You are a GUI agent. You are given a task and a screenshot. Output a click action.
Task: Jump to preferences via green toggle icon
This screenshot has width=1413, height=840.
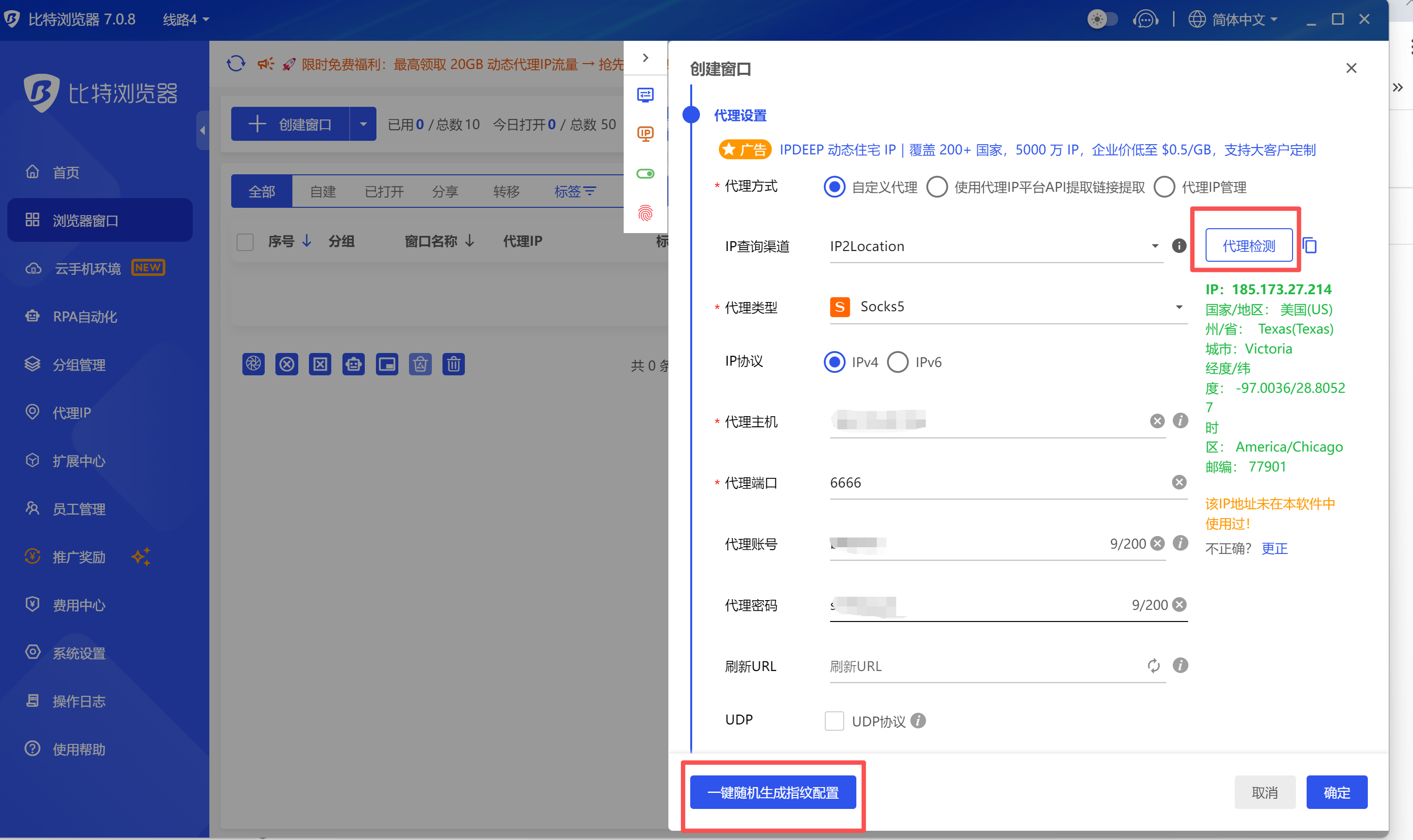coord(646,174)
